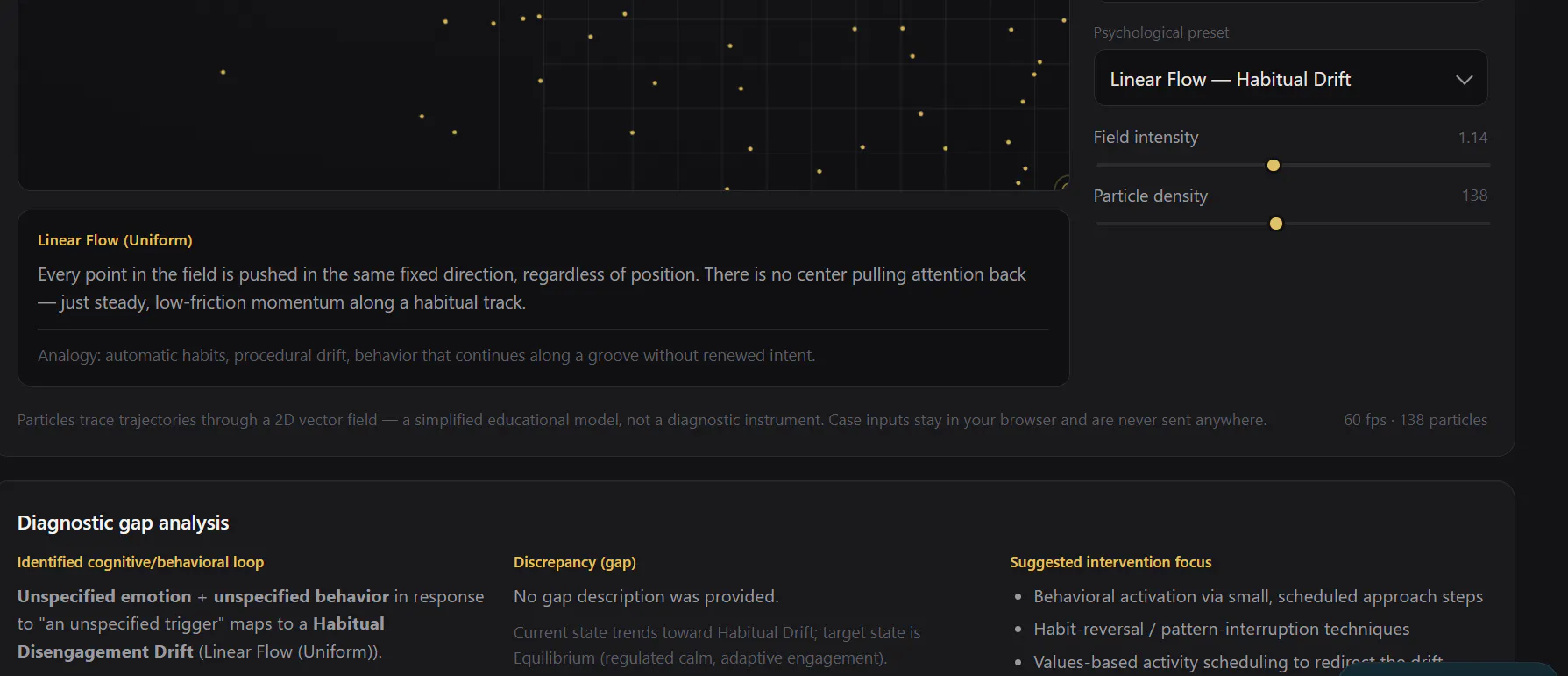Click the particle field canvas
1568x676 pixels.
pos(543,95)
